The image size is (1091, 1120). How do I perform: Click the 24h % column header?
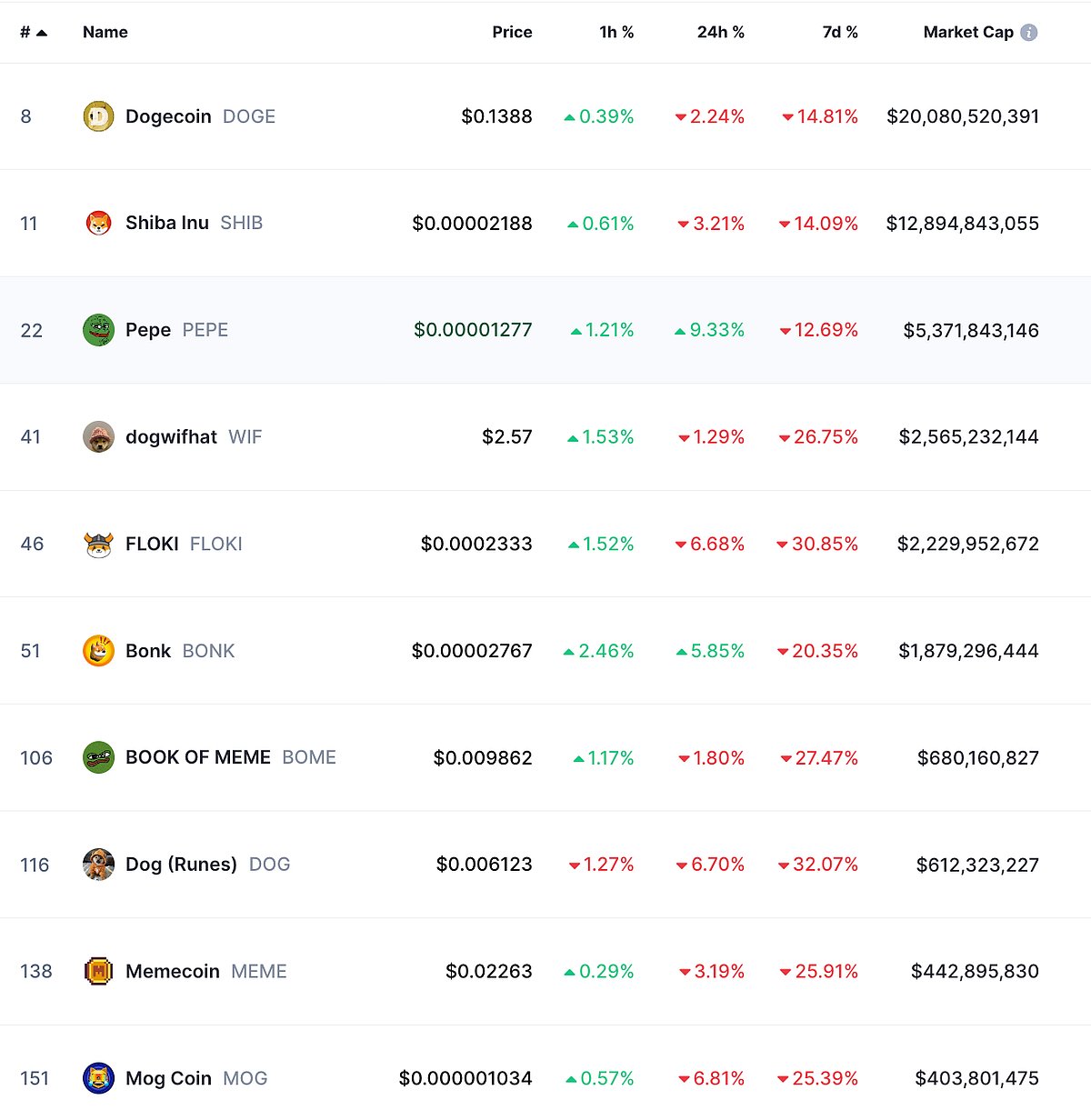tap(719, 32)
